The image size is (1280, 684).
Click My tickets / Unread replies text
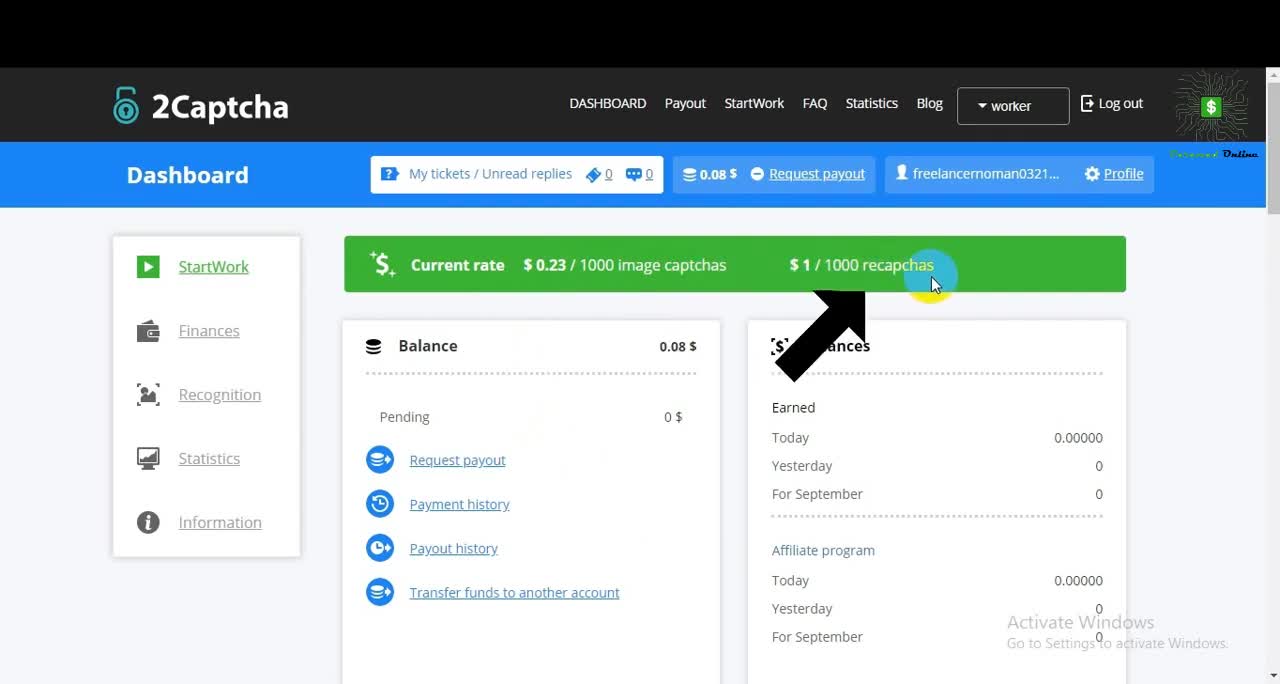pos(490,174)
